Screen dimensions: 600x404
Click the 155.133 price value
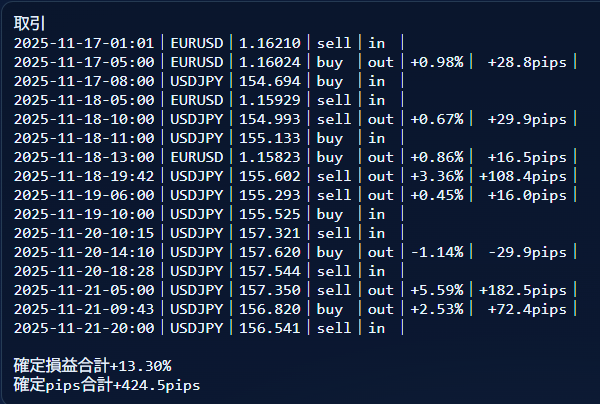[270, 138]
